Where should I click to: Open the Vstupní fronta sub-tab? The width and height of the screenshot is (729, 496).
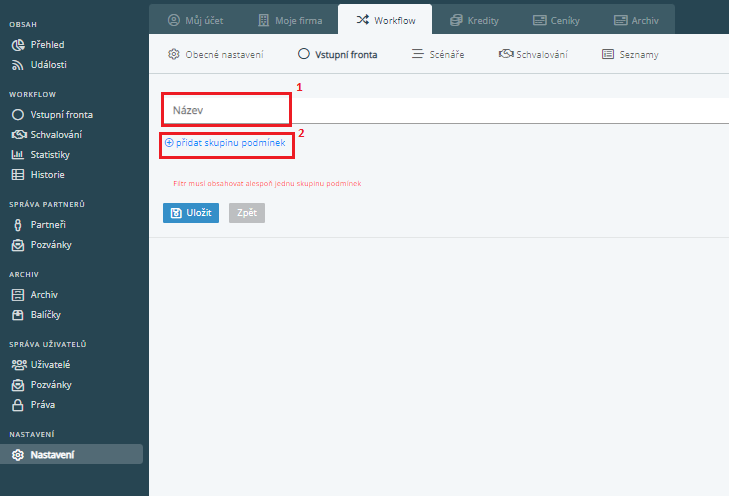point(338,54)
